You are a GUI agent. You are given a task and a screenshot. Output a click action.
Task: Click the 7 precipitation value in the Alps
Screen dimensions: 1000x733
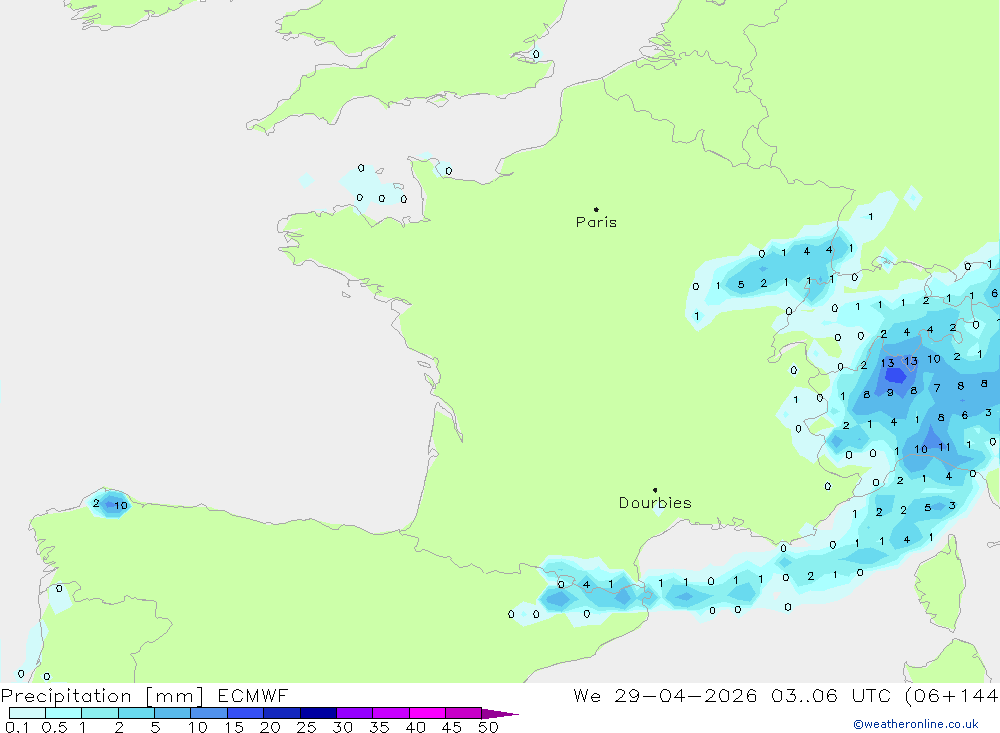point(937,387)
